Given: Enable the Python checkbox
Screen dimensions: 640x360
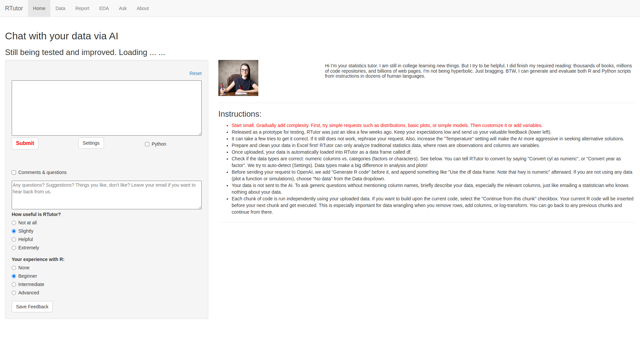Looking at the screenshot, I should [147, 144].
